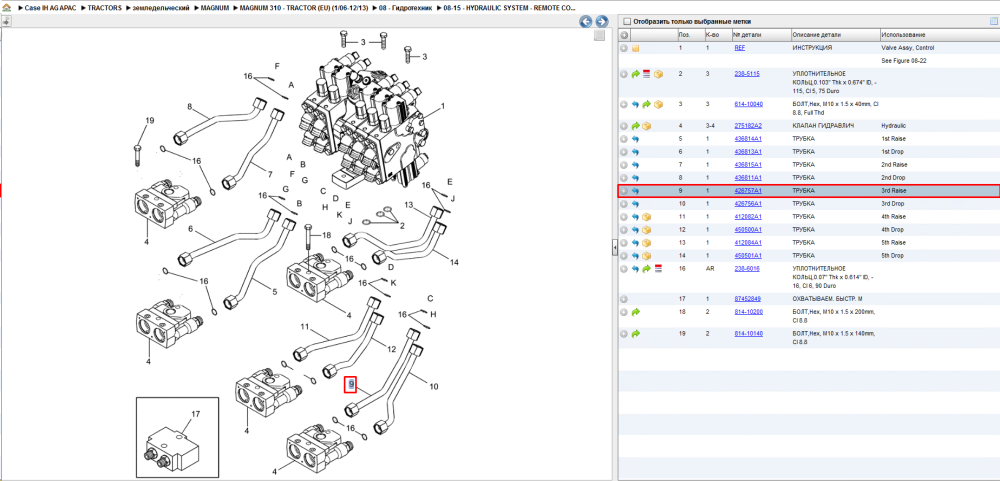This screenshot has width=1000, height=481.
Task: Go to previous figure with back arrow
Action: (585, 21)
